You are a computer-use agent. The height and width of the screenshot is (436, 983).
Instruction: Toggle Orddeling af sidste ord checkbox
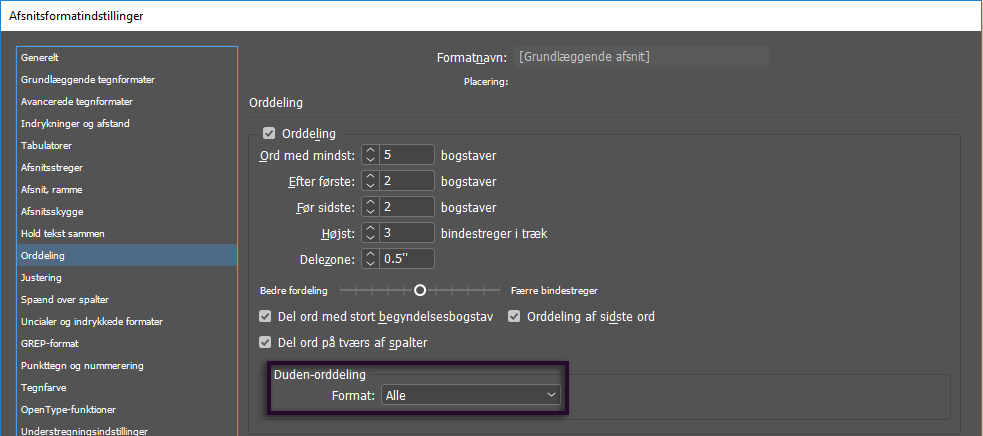(515, 317)
